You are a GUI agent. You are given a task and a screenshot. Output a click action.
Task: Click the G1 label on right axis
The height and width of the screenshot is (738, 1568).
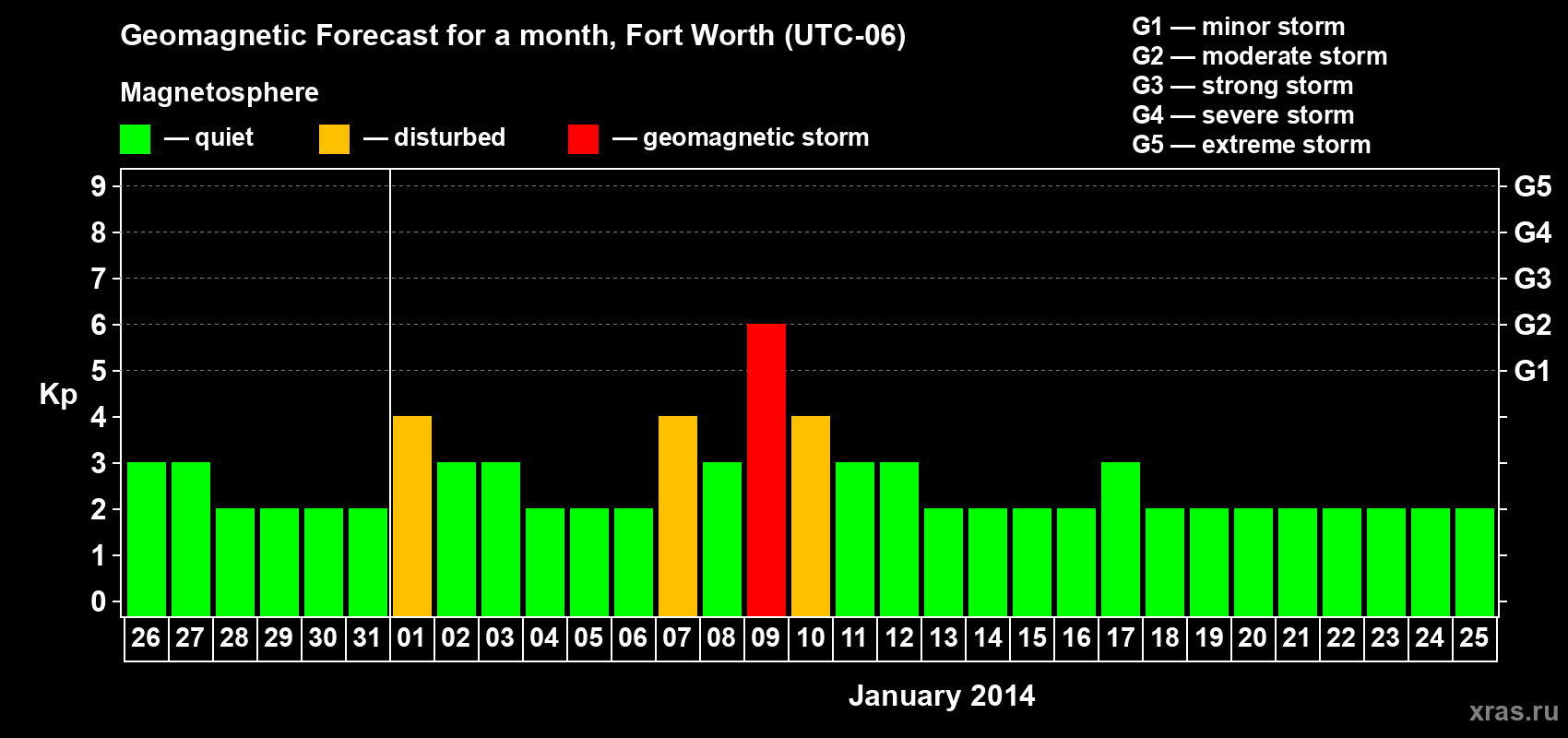coord(1533,371)
